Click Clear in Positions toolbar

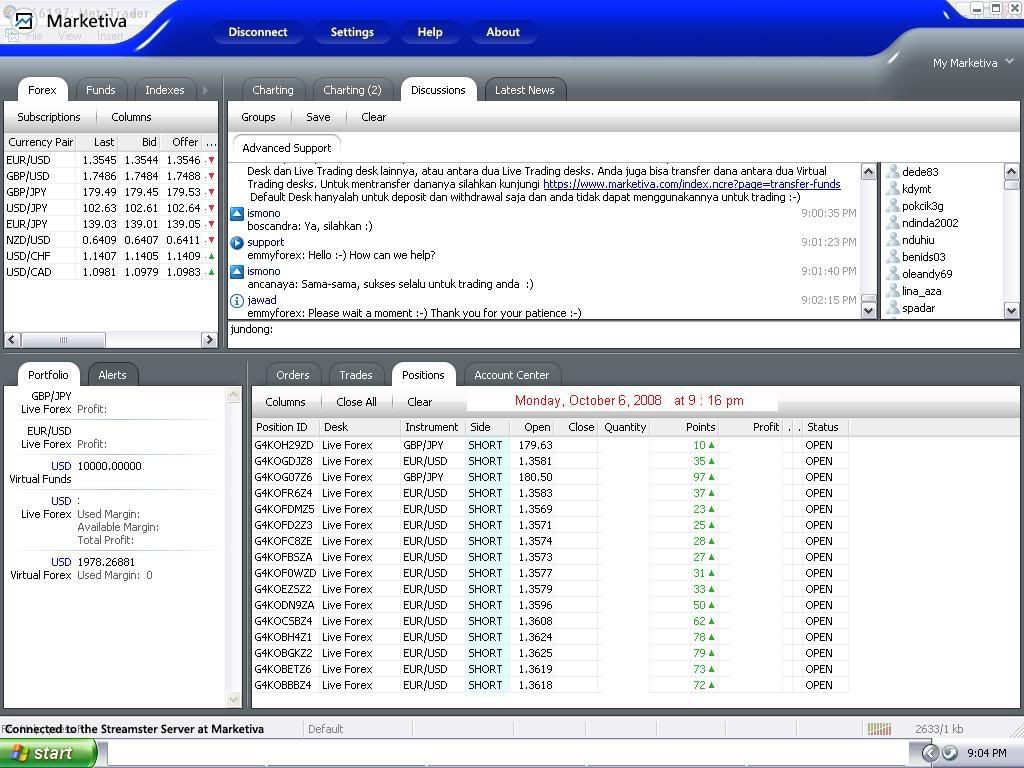(420, 402)
